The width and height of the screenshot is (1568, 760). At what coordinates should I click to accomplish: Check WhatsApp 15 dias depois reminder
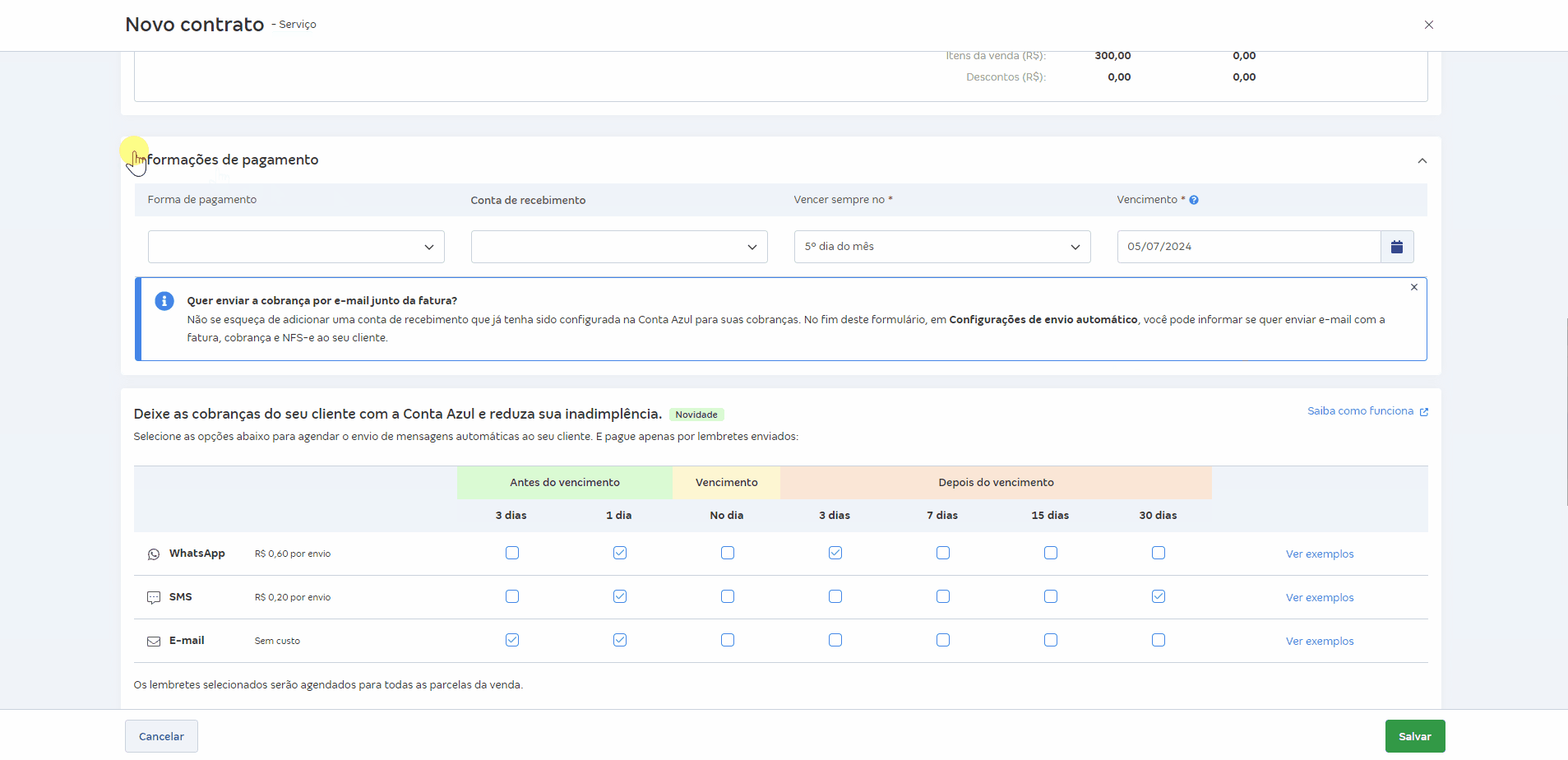click(1051, 553)
